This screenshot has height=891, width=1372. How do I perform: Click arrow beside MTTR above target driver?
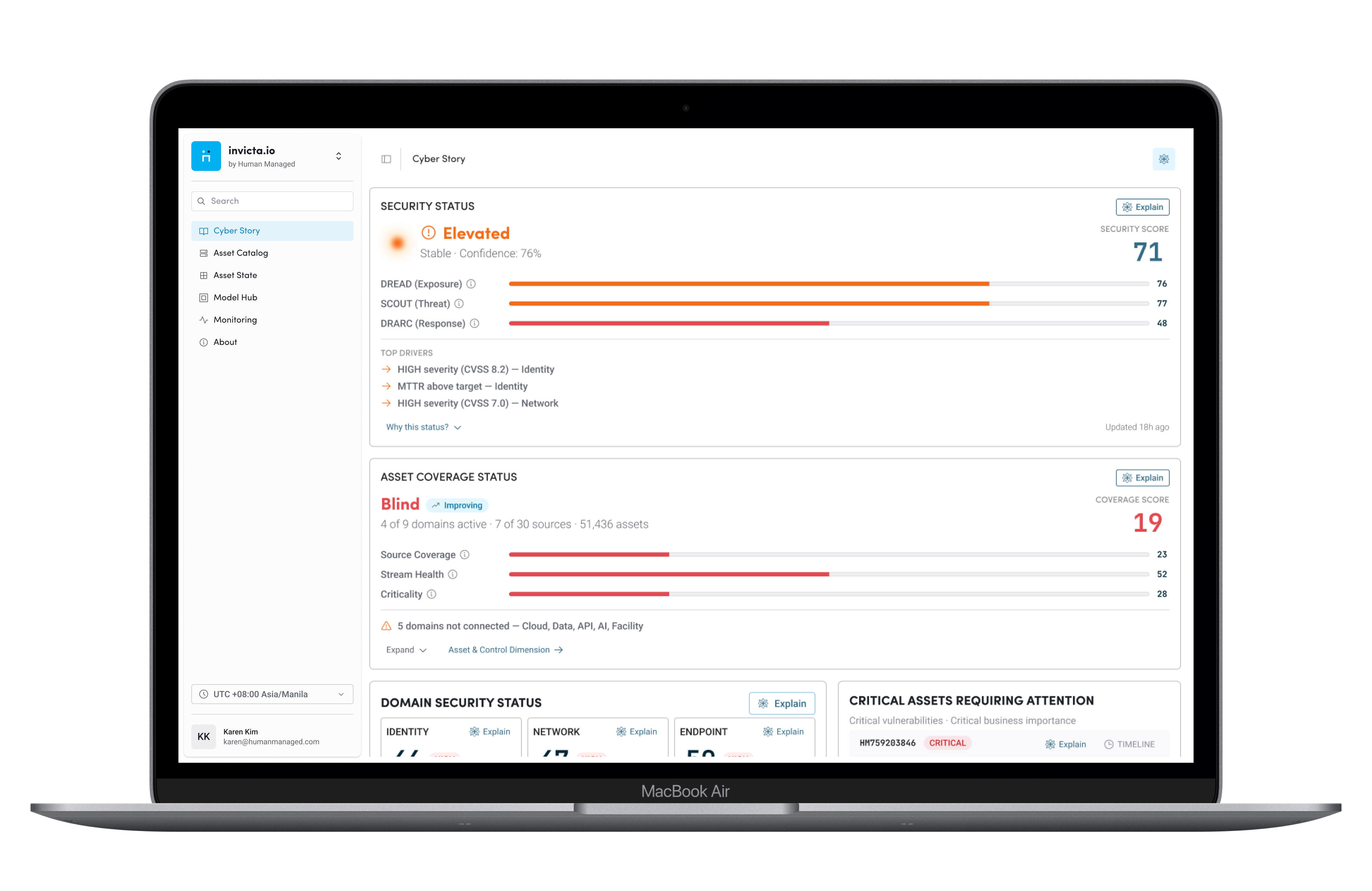[386, 386]
